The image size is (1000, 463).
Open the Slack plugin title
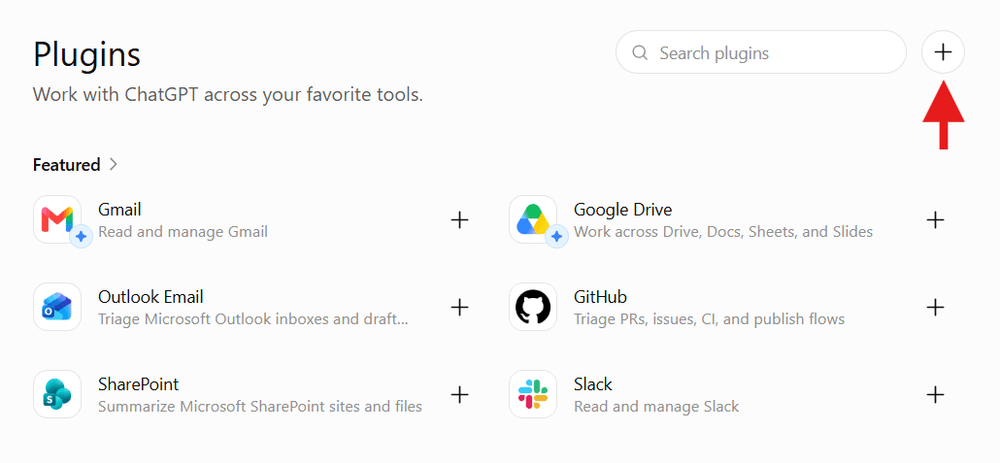(593, 384)
